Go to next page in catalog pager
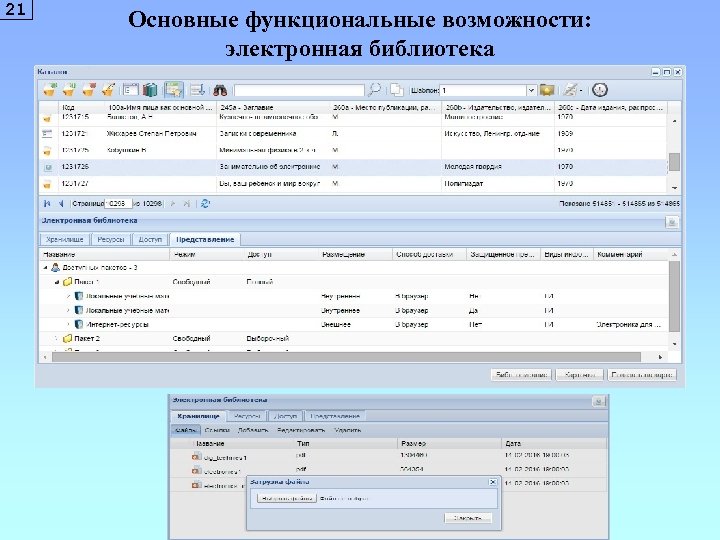 (173, 203)
